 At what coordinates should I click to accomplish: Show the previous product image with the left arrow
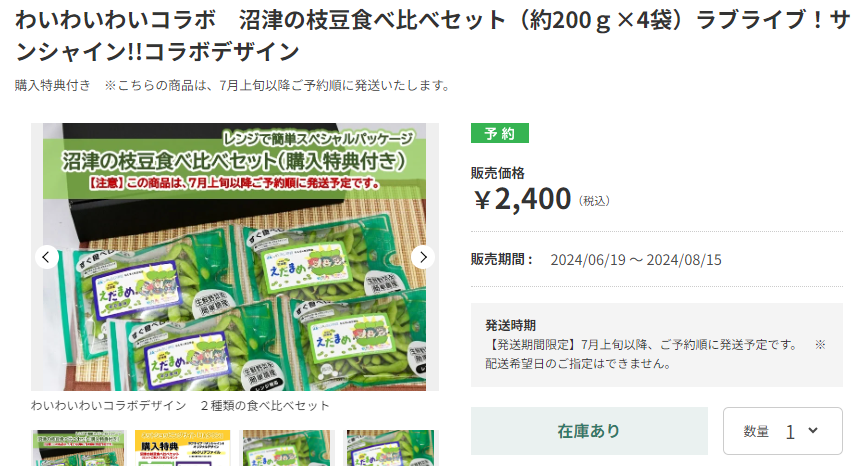(x=47, y=257)
